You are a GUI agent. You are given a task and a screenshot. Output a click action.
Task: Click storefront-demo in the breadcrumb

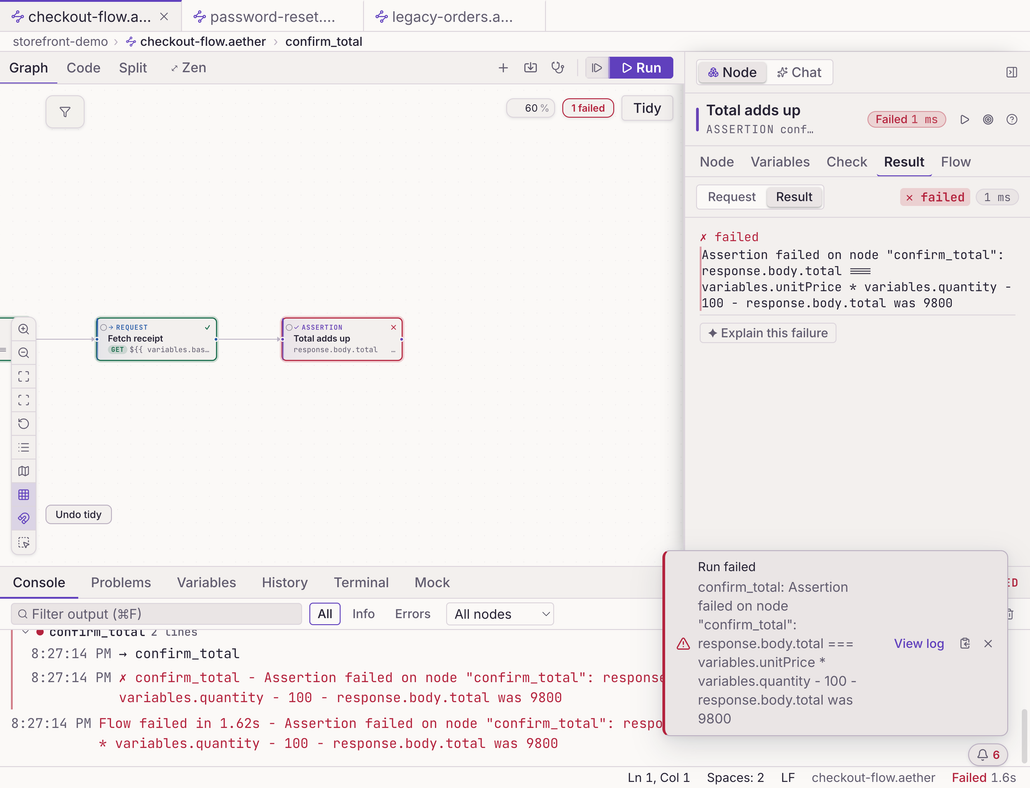pos(60,41)
